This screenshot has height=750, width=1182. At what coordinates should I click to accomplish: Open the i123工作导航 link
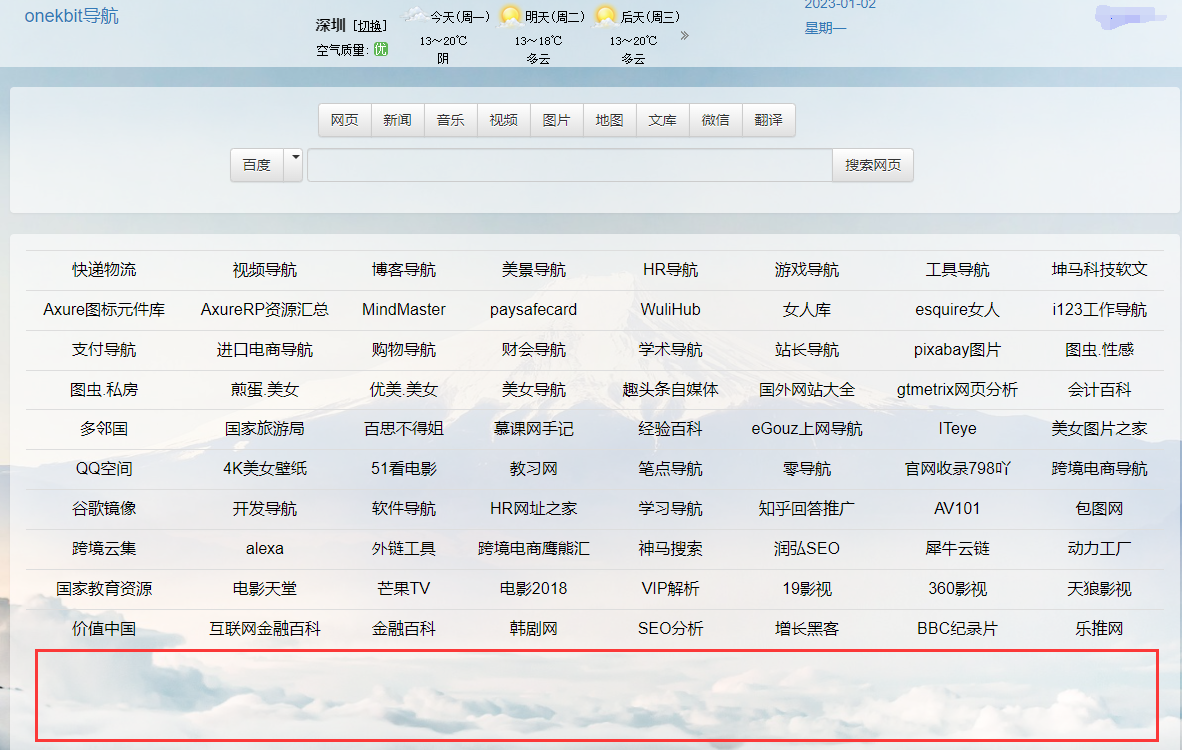coord(1099,310)
